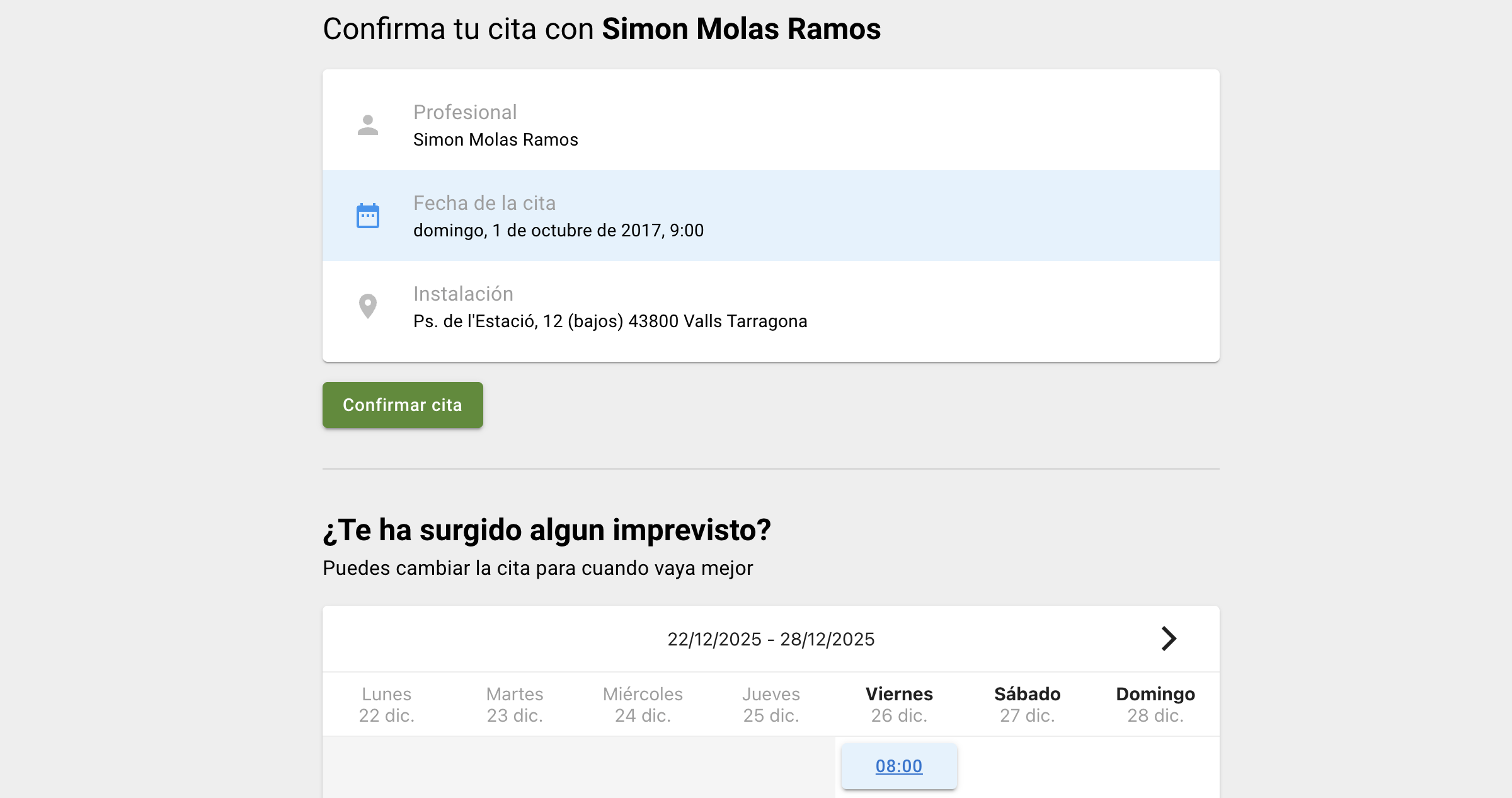Select the 08:00 time slot on Viernes

(x=899, y=766)
